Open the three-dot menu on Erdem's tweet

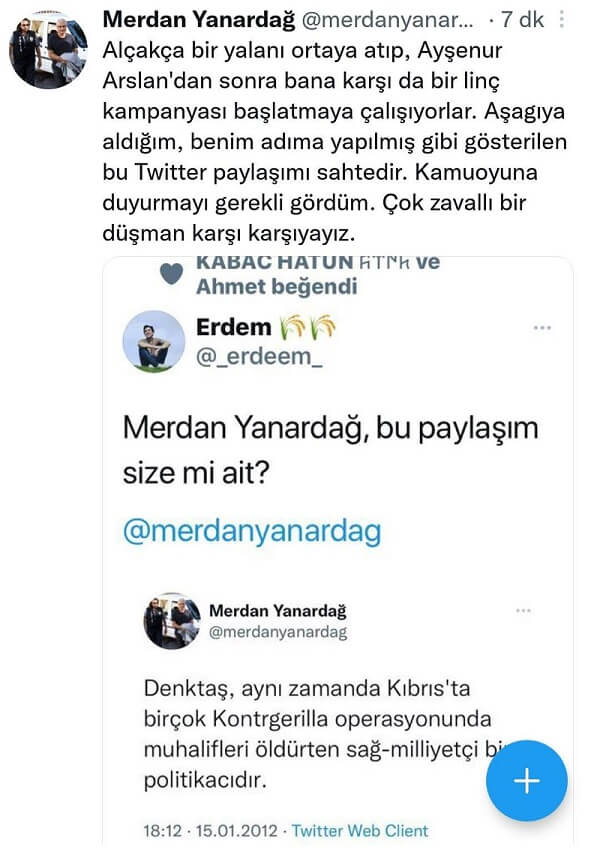[542, 327]
